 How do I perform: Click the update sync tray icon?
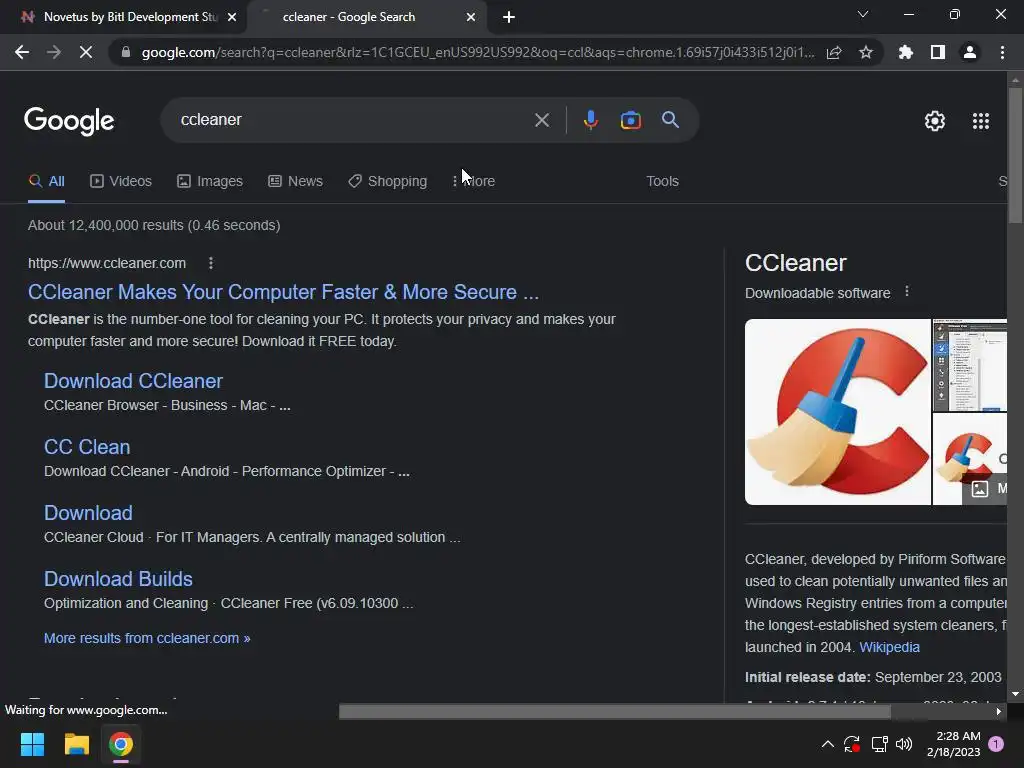click(852, 744)
